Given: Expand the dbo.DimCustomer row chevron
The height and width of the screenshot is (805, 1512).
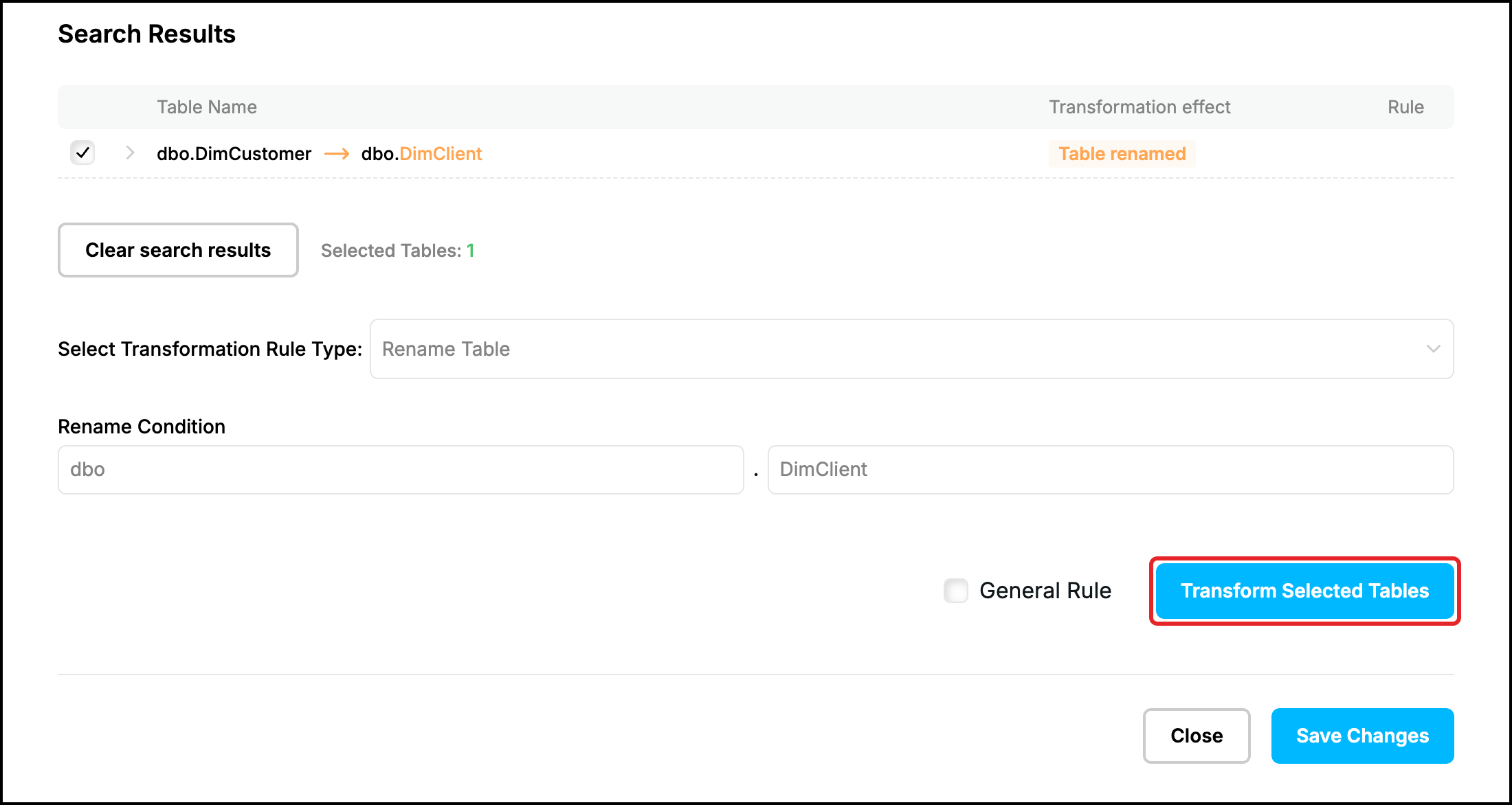Looking at the screenshot, I should point(130,154).
